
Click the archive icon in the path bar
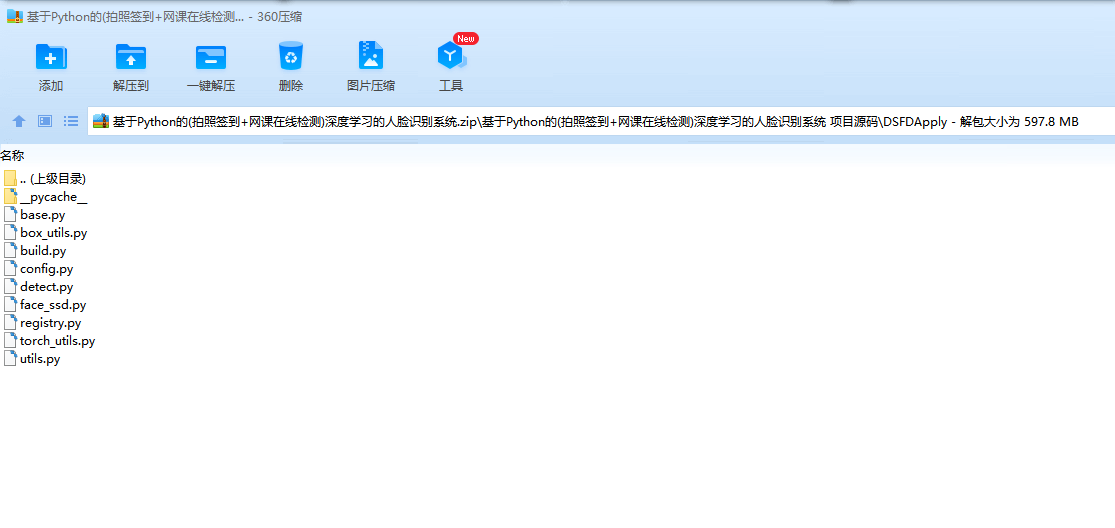(101, 122)
